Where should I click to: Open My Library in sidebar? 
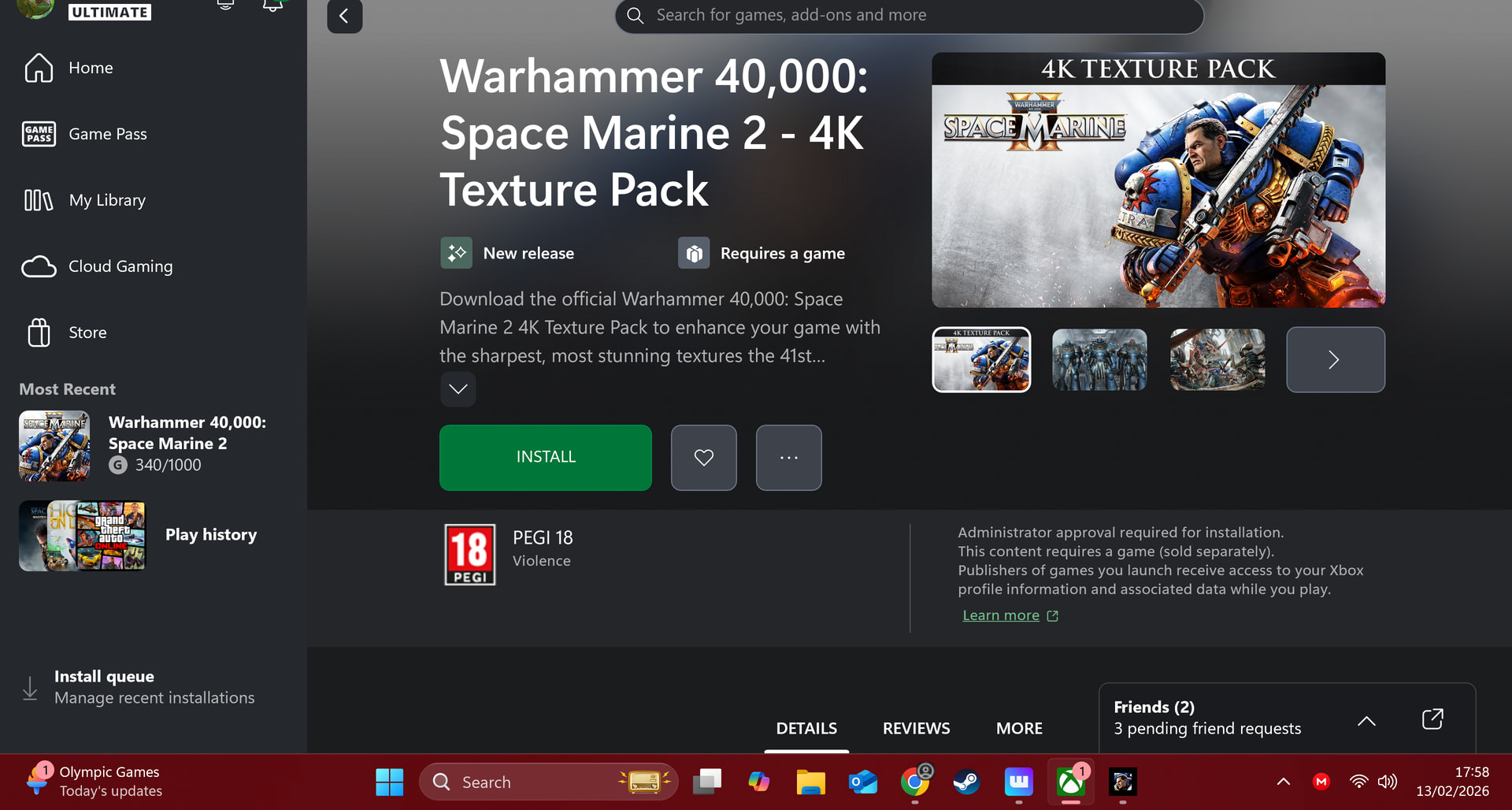tap(106, 200)
